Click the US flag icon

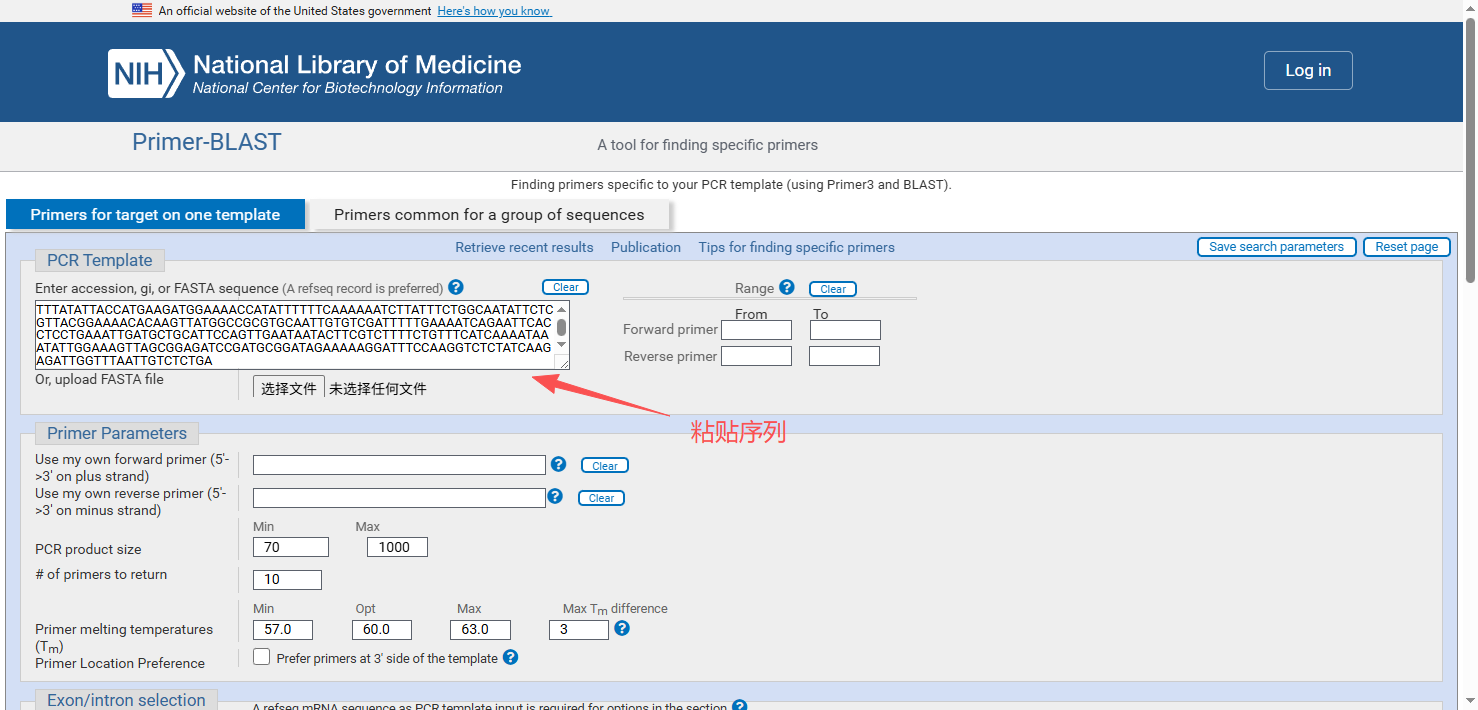coord(142,10)
